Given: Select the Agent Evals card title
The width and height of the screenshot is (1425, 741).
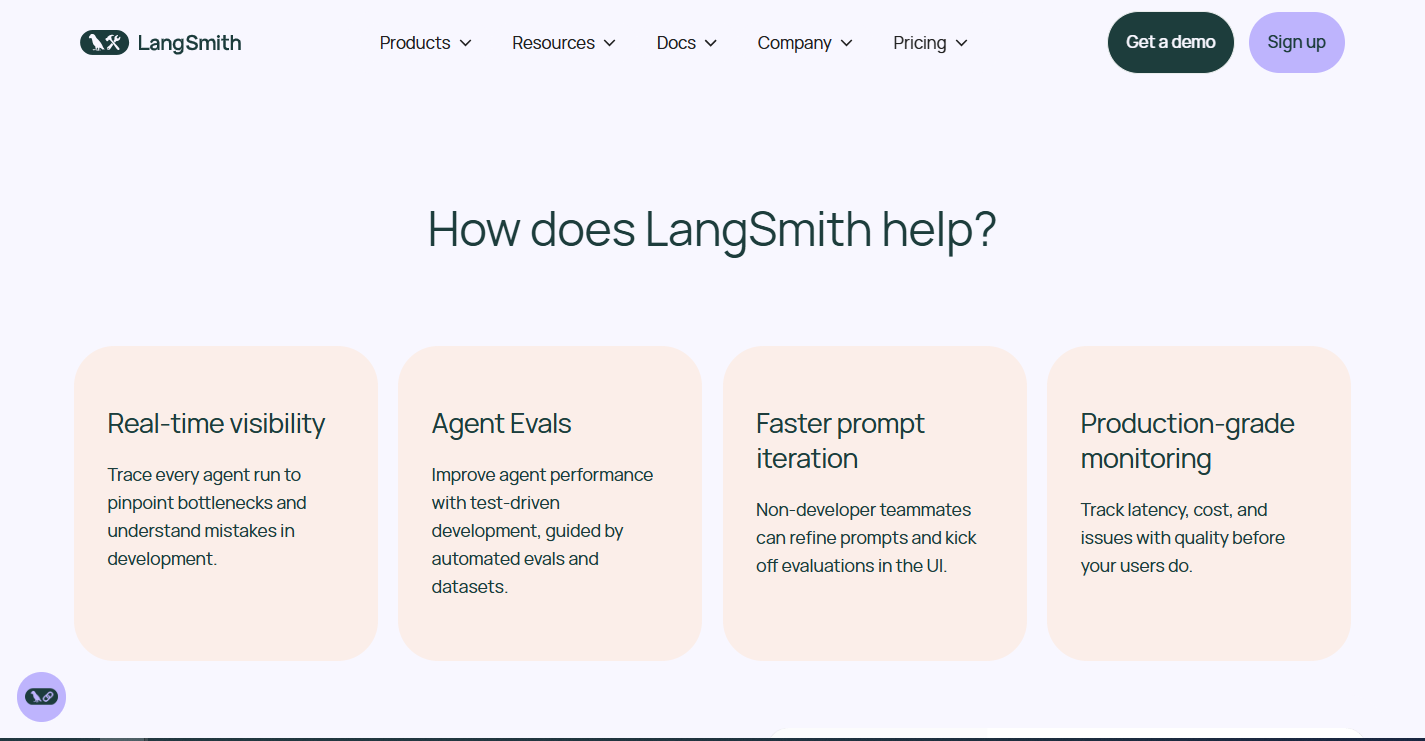Looking at the screenshot, I should click(x=502, y=424).
